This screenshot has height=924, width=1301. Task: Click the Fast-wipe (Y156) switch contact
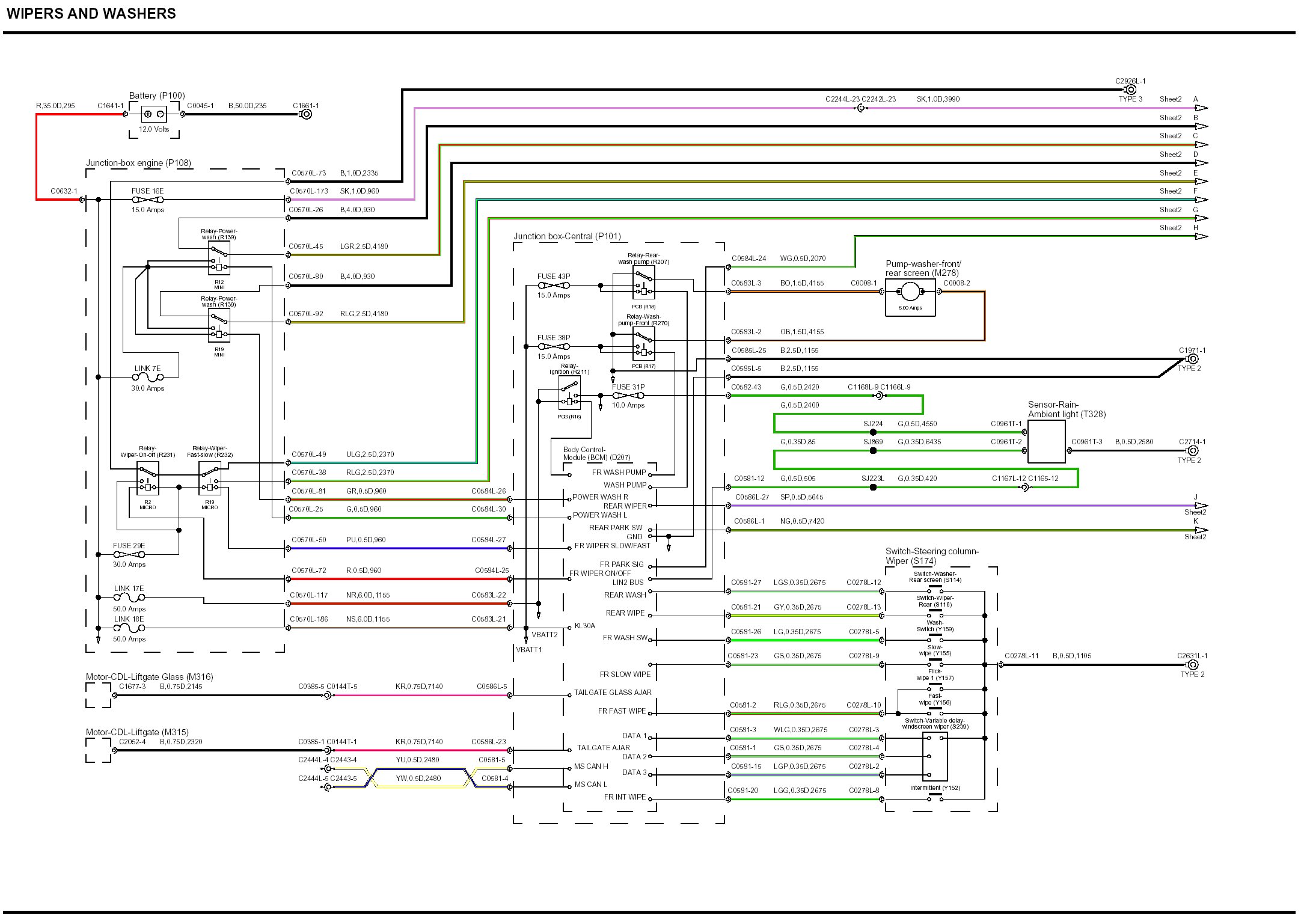coord(935,711)
